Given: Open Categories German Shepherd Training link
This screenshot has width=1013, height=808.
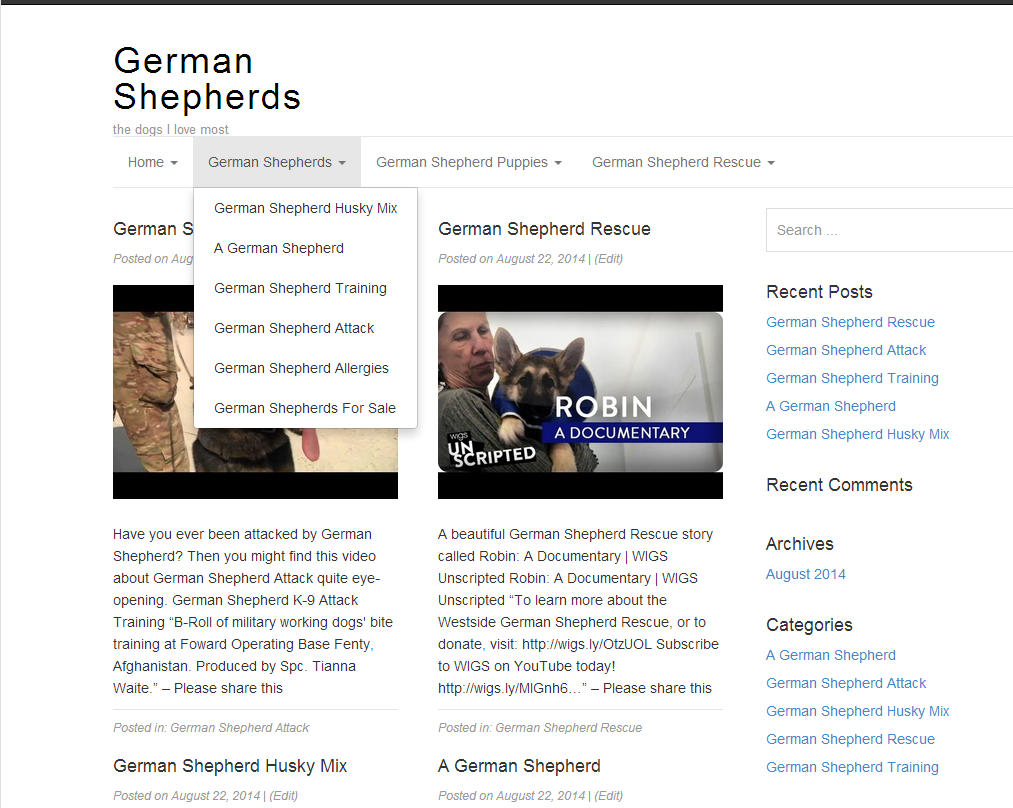Looking at the screenshot, I should click(852, 767).
